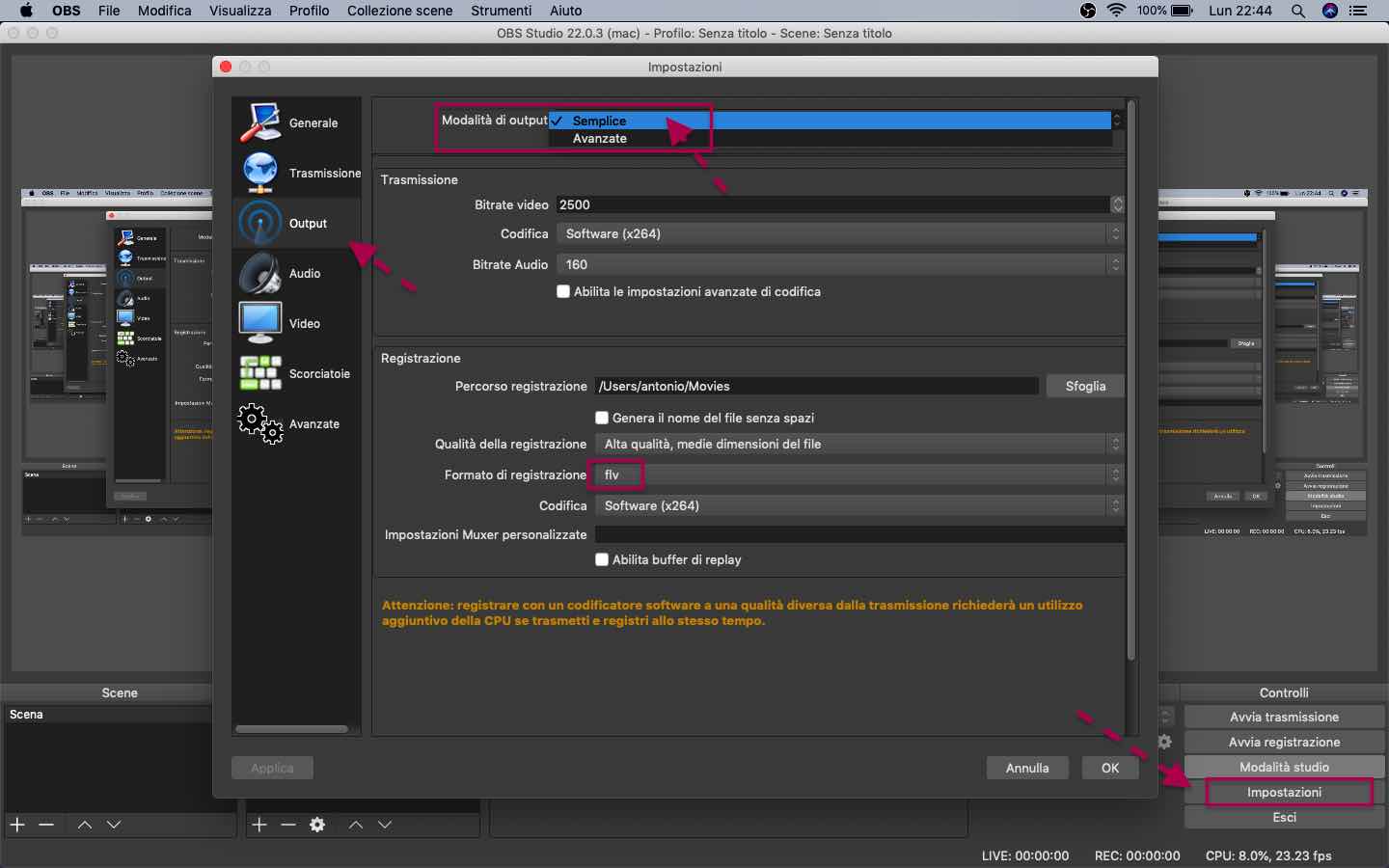Click the mixer gear icon beside Controlli
Image resolution: width=1389 pixels, height=868 pixels.
(x=1165, y=742)
